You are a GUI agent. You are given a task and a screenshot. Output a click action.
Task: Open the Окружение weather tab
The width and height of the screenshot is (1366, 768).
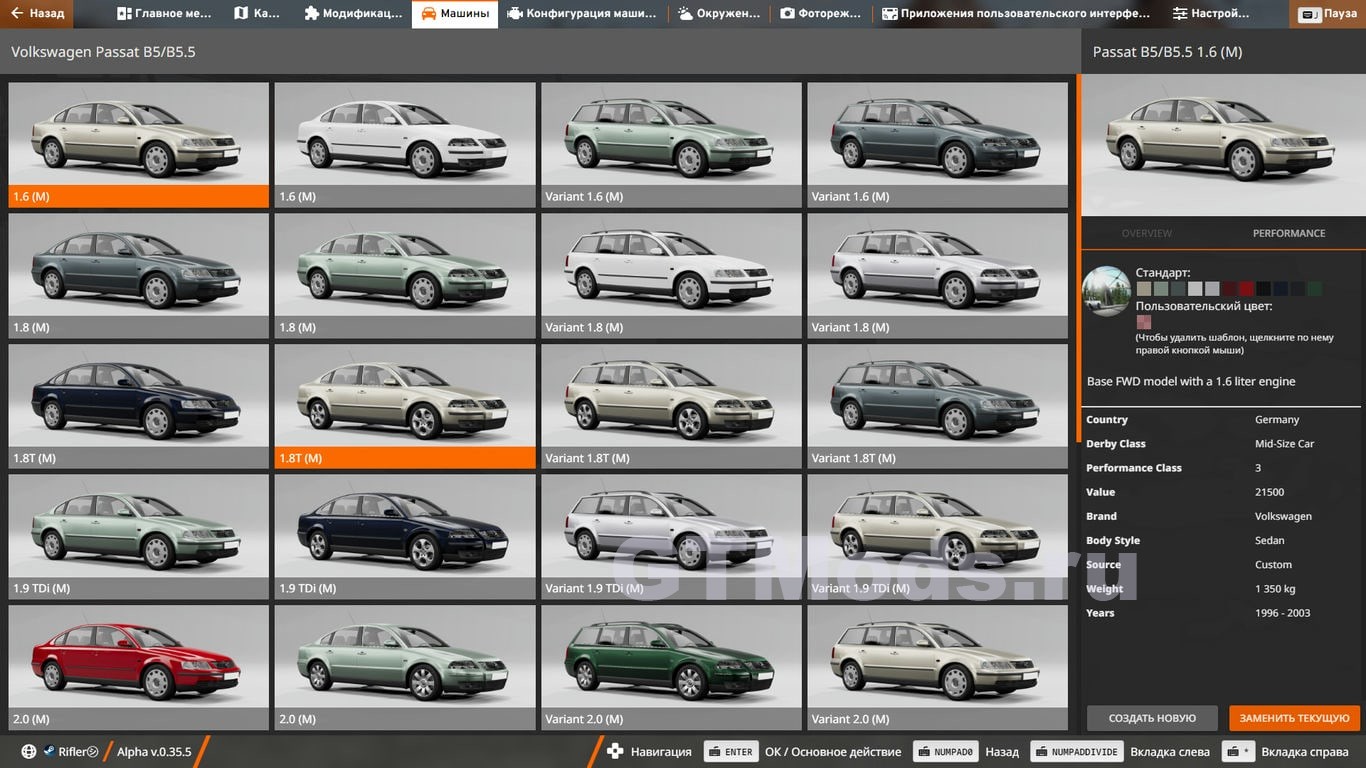coord(720,14)
